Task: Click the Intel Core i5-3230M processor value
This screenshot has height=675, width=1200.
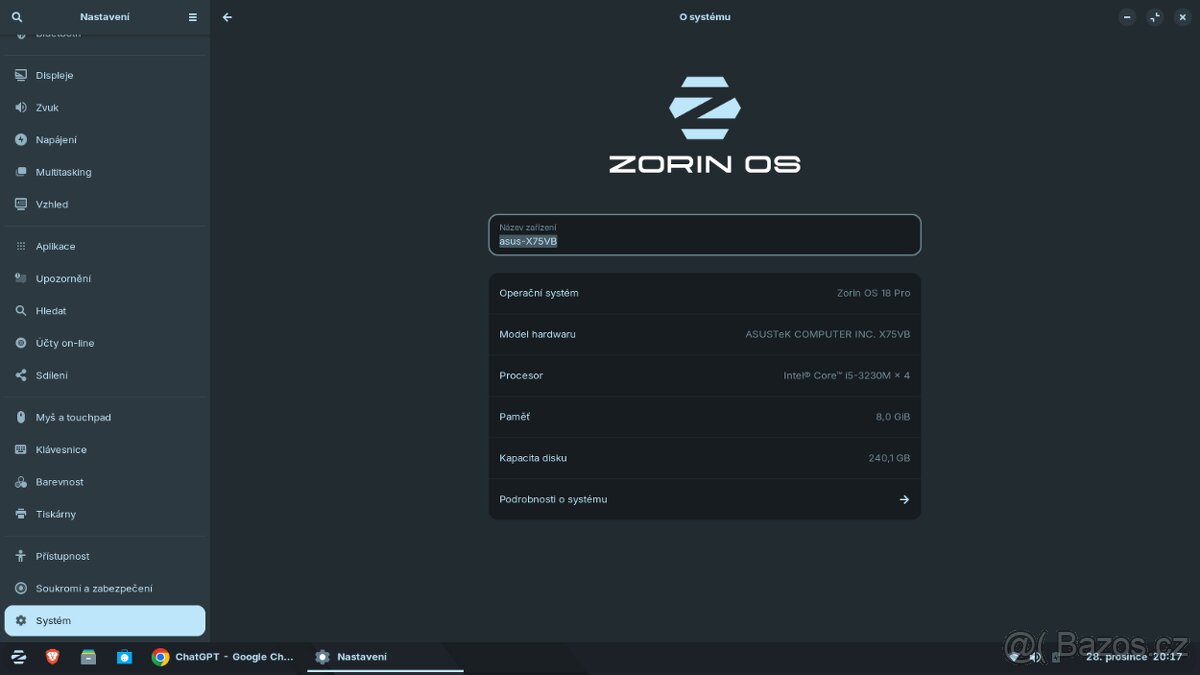Action: [847, 376]
